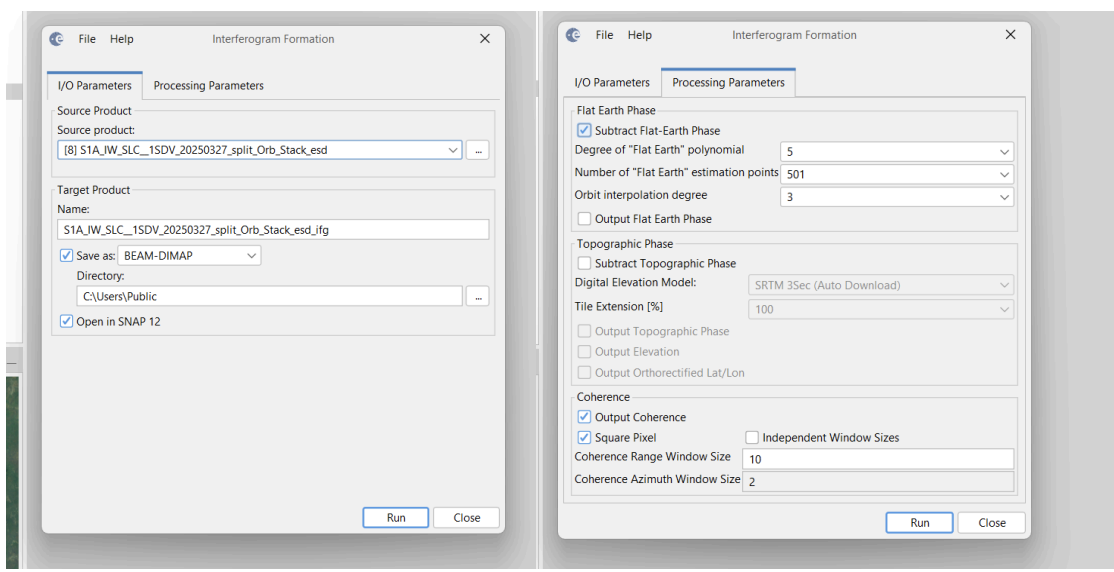This screenshot has height=572, width=1114.
Task: Click Close in the right dialog
Action: tap(992, 522)
